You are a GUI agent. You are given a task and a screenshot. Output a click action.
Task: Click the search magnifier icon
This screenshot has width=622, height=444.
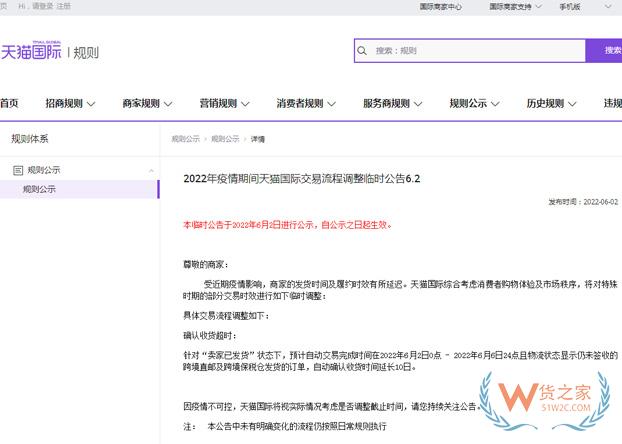(362, 51)
